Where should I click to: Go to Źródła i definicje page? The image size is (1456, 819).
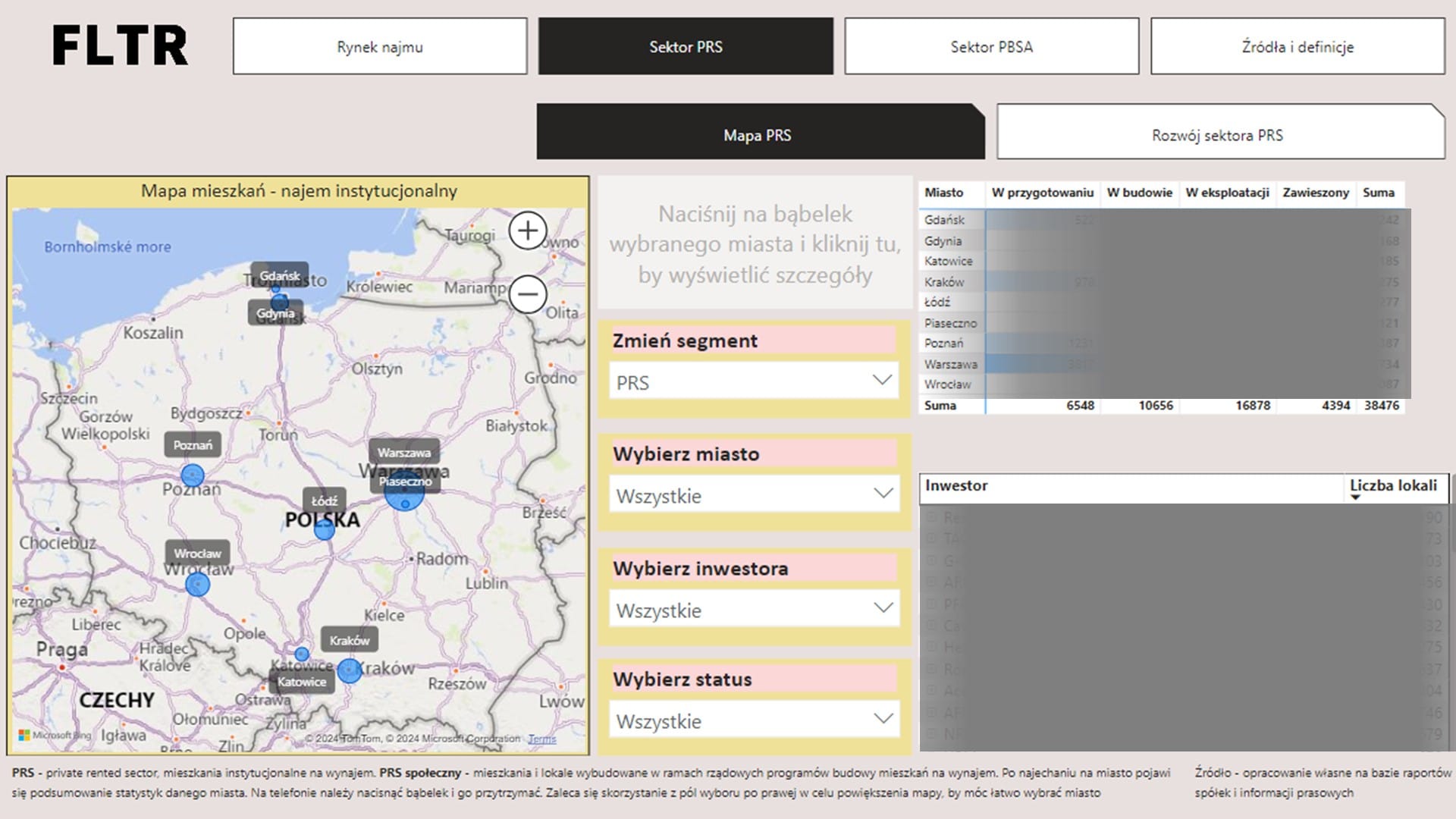(x=1297, y=47)
